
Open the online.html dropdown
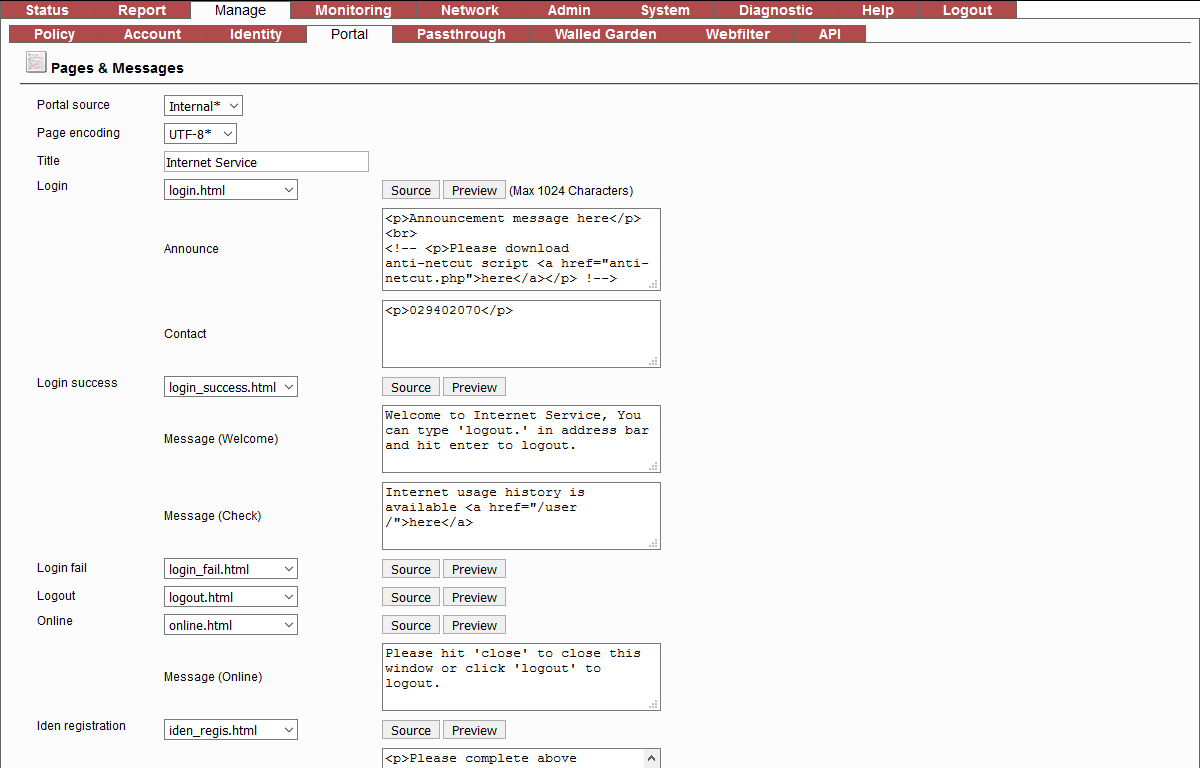click(x=231, y=624)
